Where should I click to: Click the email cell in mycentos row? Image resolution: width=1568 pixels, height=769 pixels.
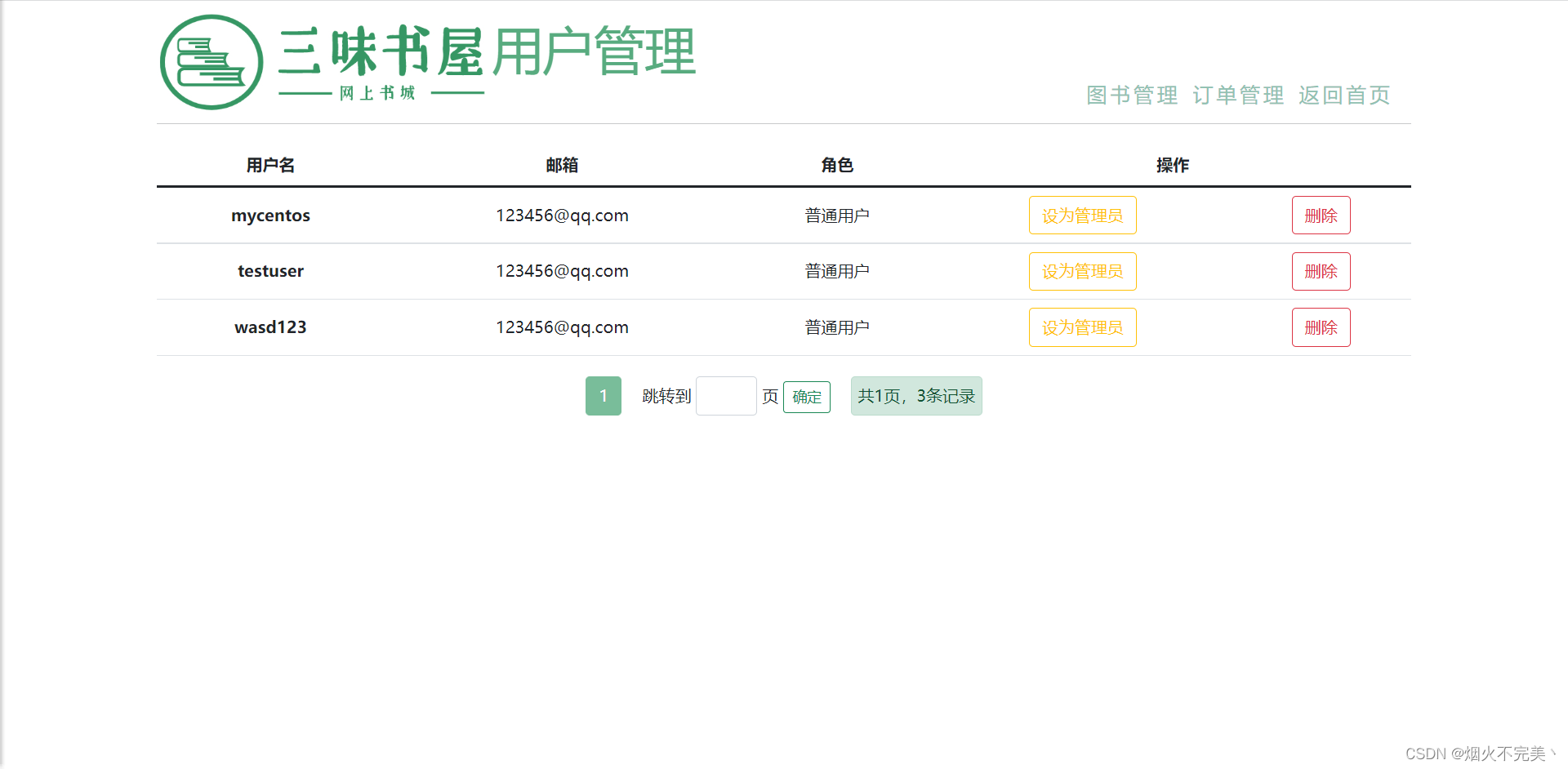[x=562, y=216]
